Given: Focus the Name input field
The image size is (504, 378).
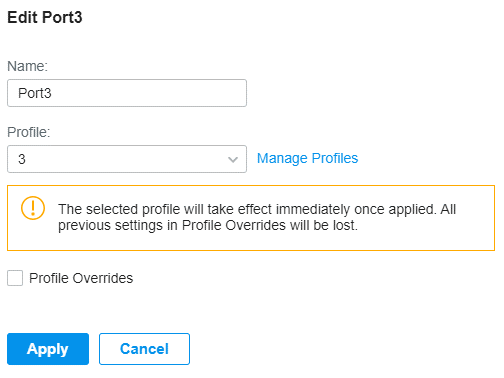Looking at the screenshot, I should coord(127,93).
